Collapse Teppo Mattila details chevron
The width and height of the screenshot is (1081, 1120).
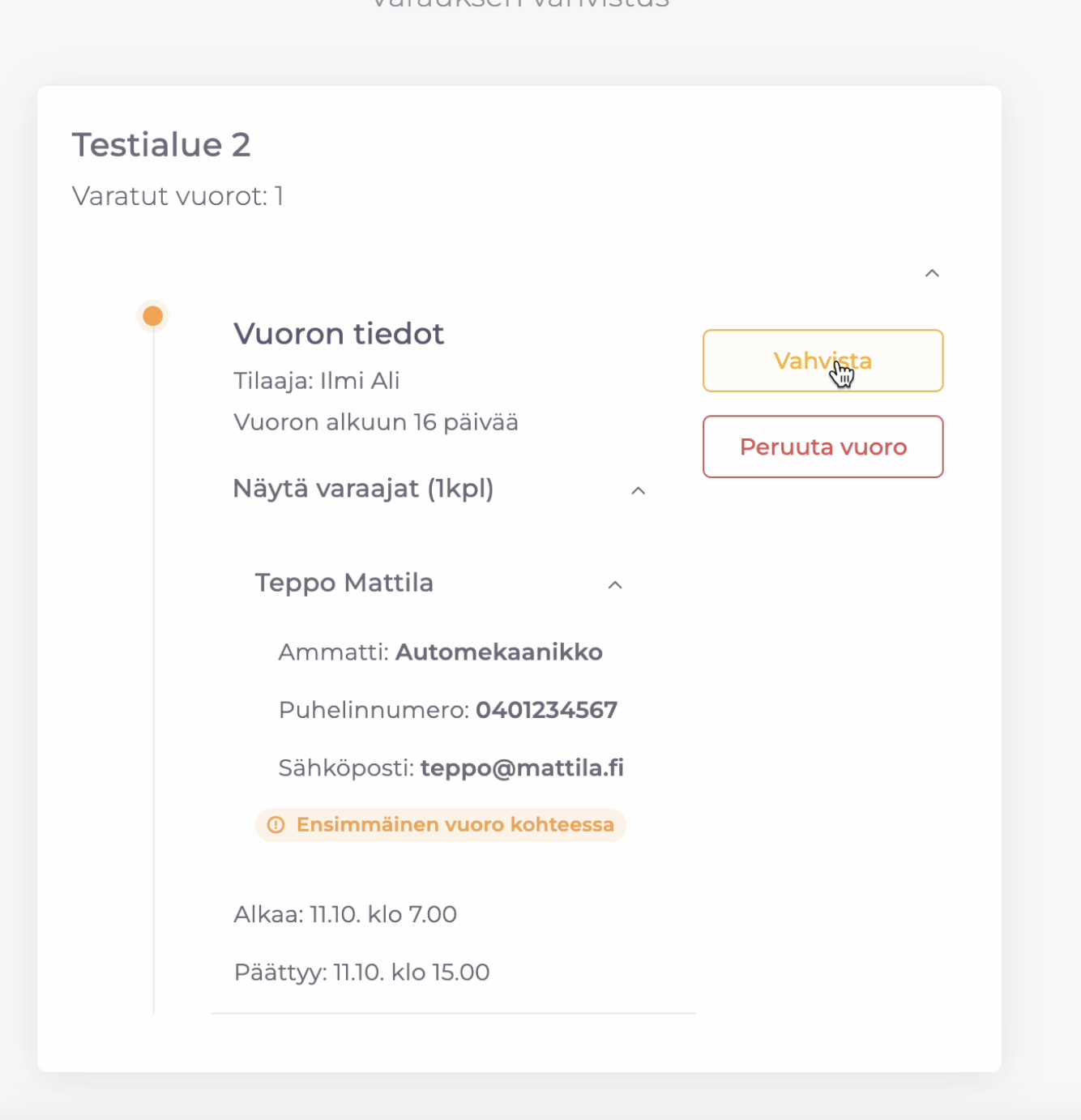click(x=615, y=584)
